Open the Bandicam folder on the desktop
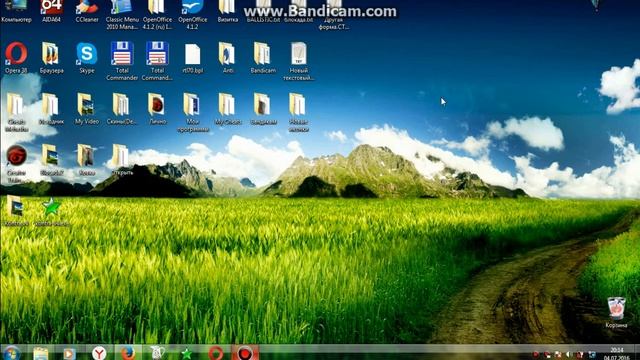The width and height of the screenshot is (640, 360). (263, 58)
